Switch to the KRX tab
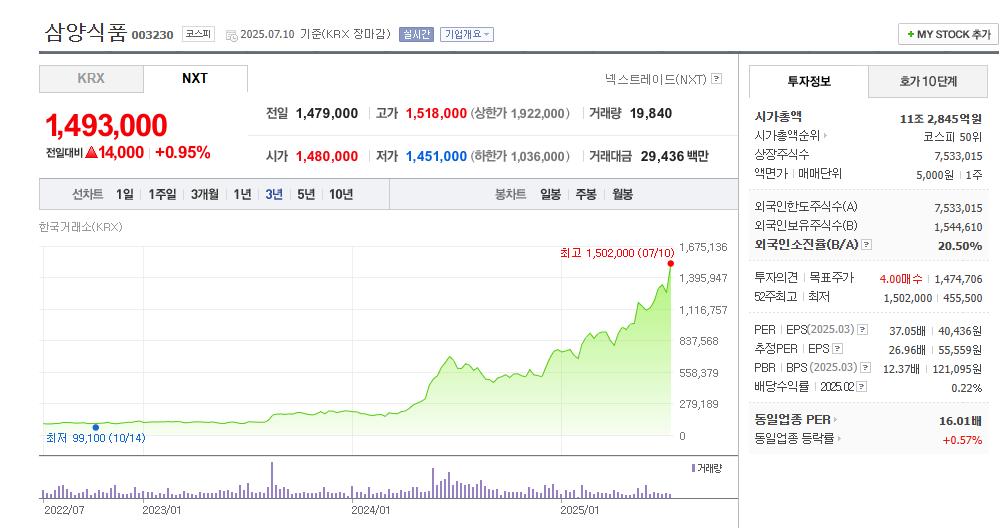Image resolution: width=1007 pixels, height=528 pixels. pos(91,78)
